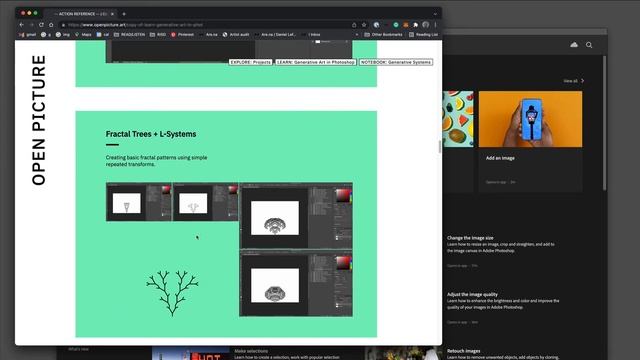Click Photoshop window vertical scrollbar

[x=604, y=122]
